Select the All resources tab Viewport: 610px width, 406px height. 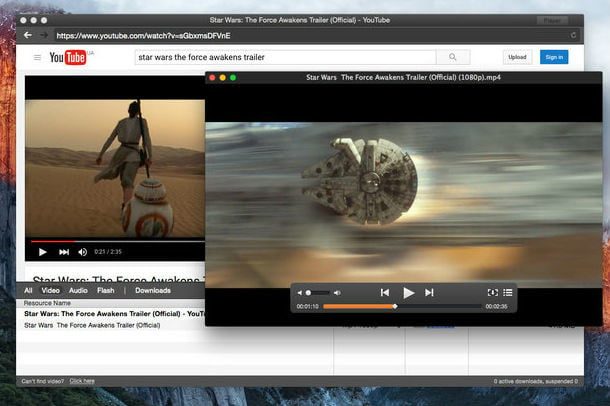click(x=28, y=290)
